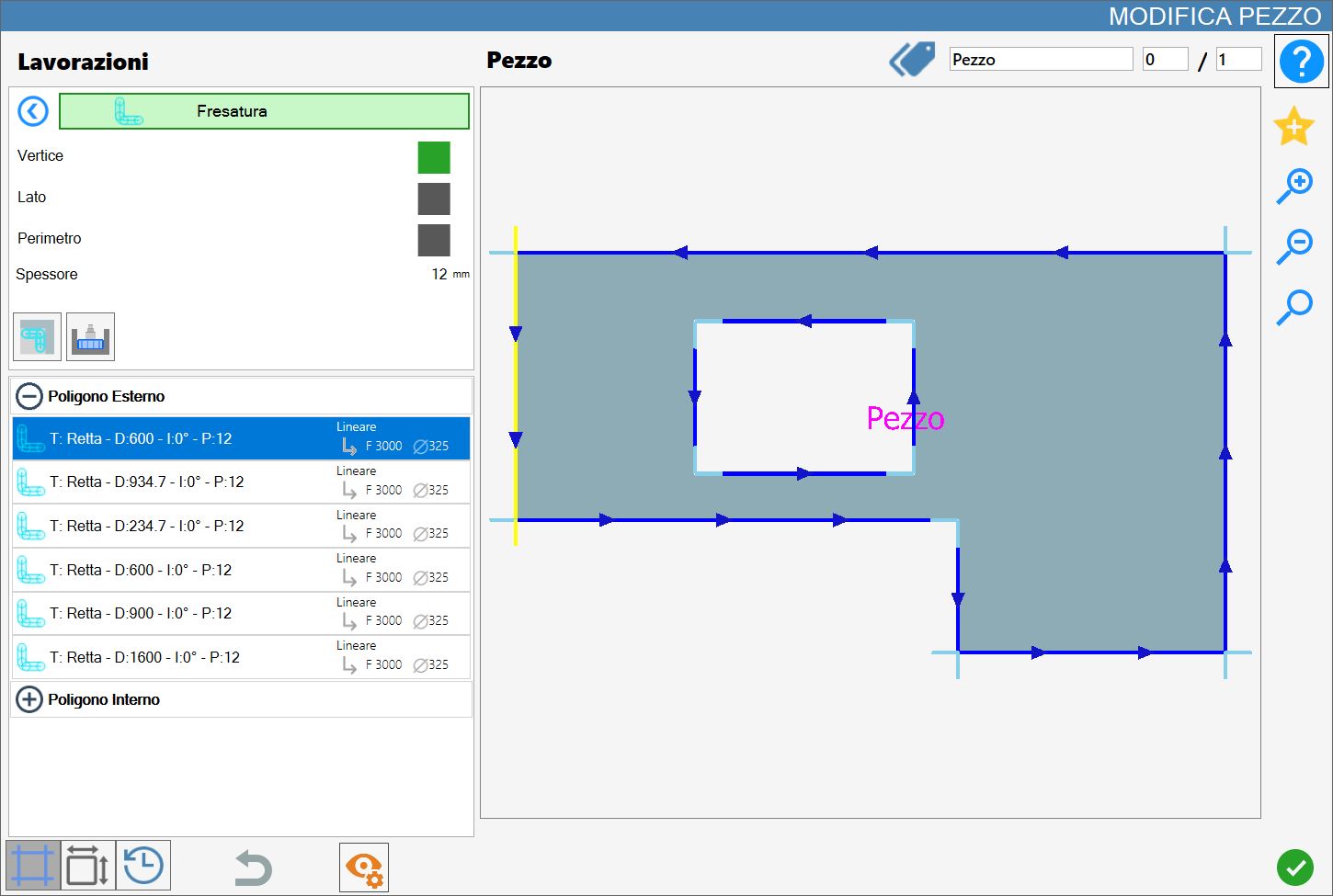This screenshot has width=1333, height=896.
Task: Toggle the piece dimensions resize button
Action: pyautogui.click(x=88, y=866)
